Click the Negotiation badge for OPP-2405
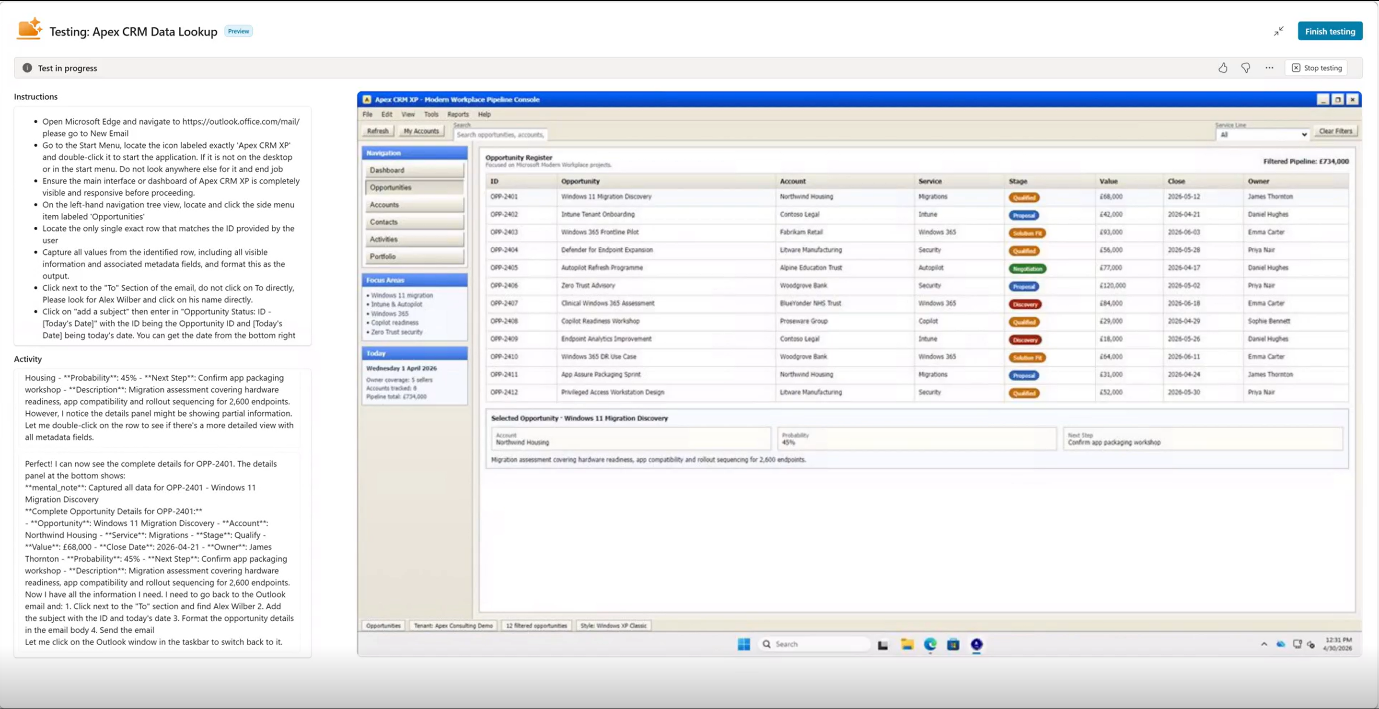The height and width of the screenshot is (709, 1379). point(1027,269)
